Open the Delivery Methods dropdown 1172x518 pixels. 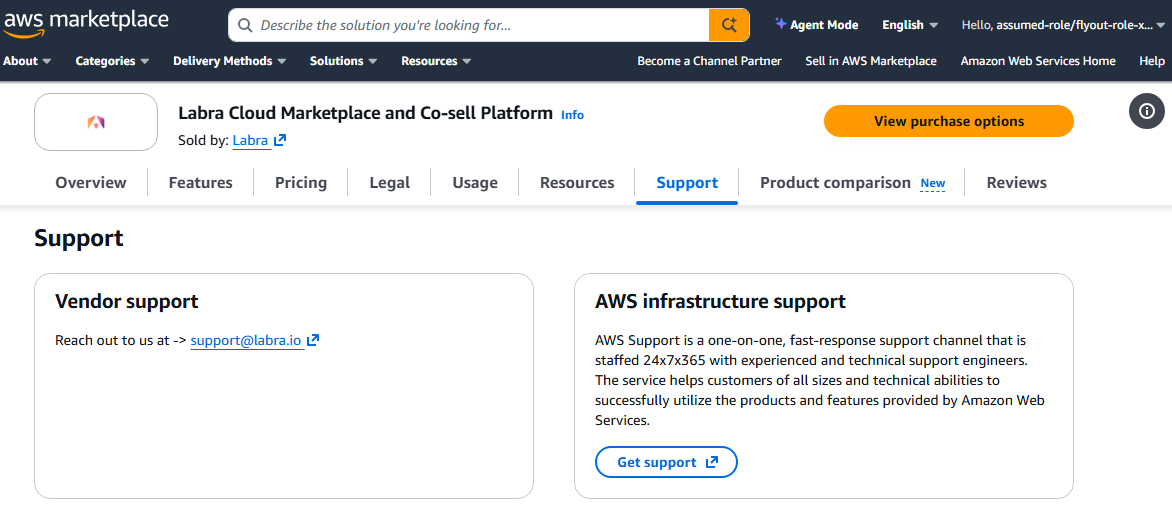[x=229, y=61]
